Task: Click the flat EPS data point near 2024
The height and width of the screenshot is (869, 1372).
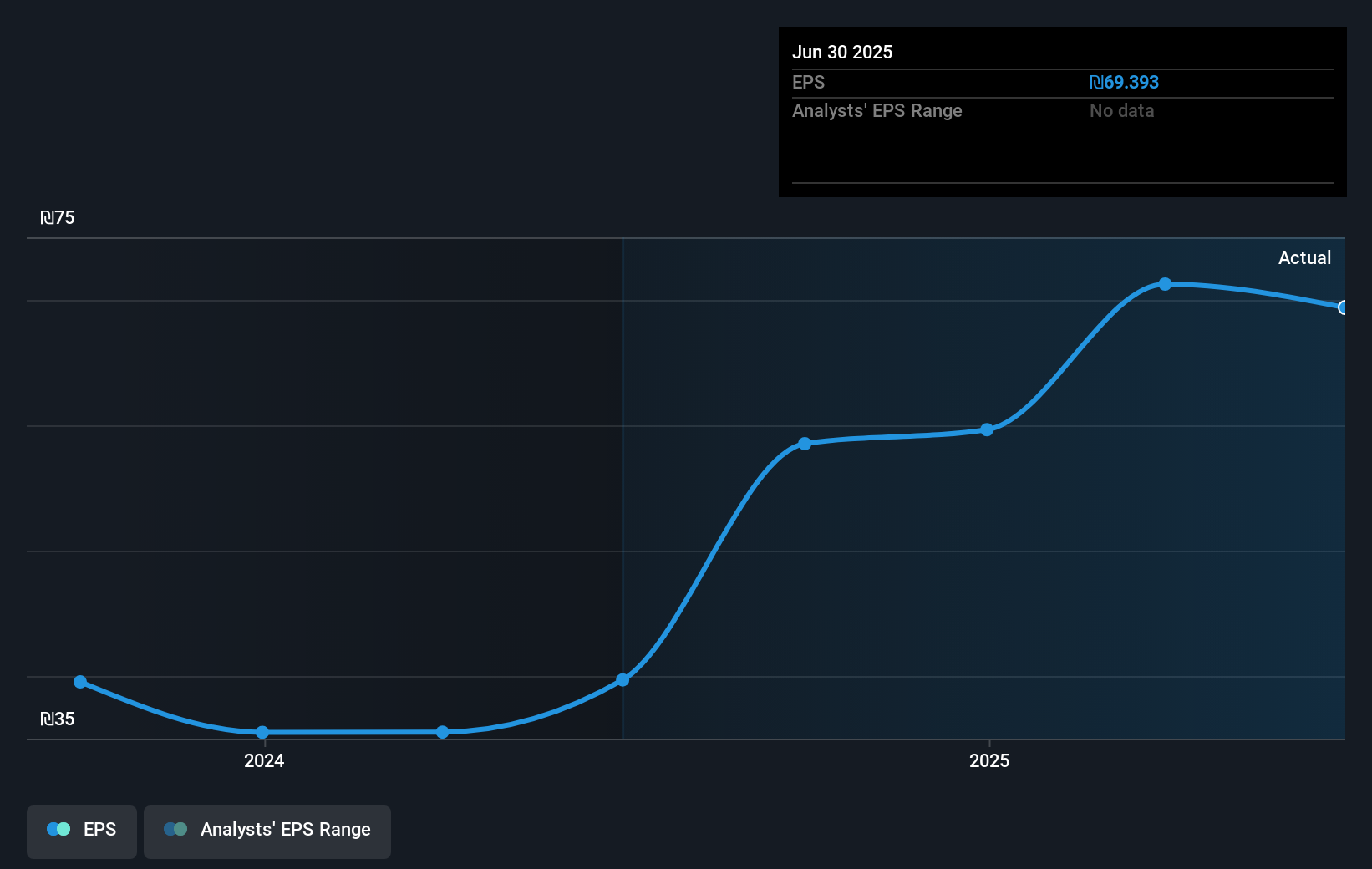Action: pos(262,732)
